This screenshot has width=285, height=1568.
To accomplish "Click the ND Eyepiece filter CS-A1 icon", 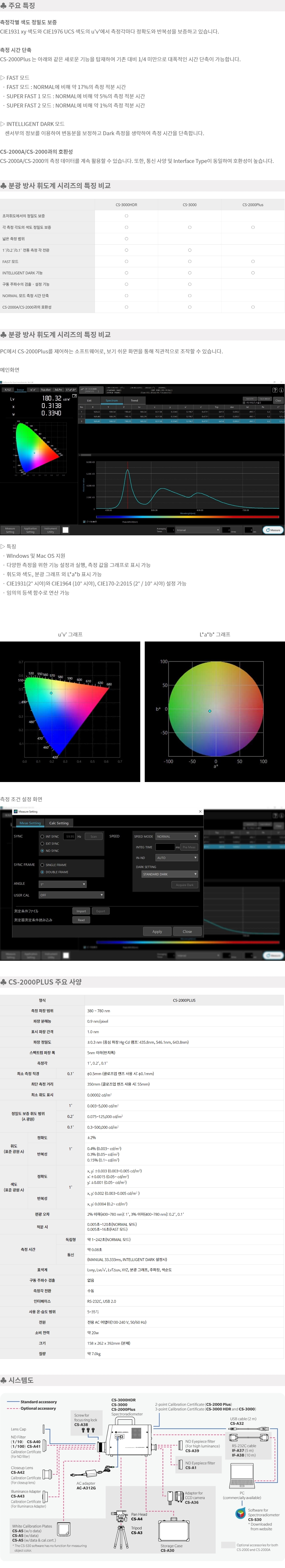I will (x=181, y=1465).
